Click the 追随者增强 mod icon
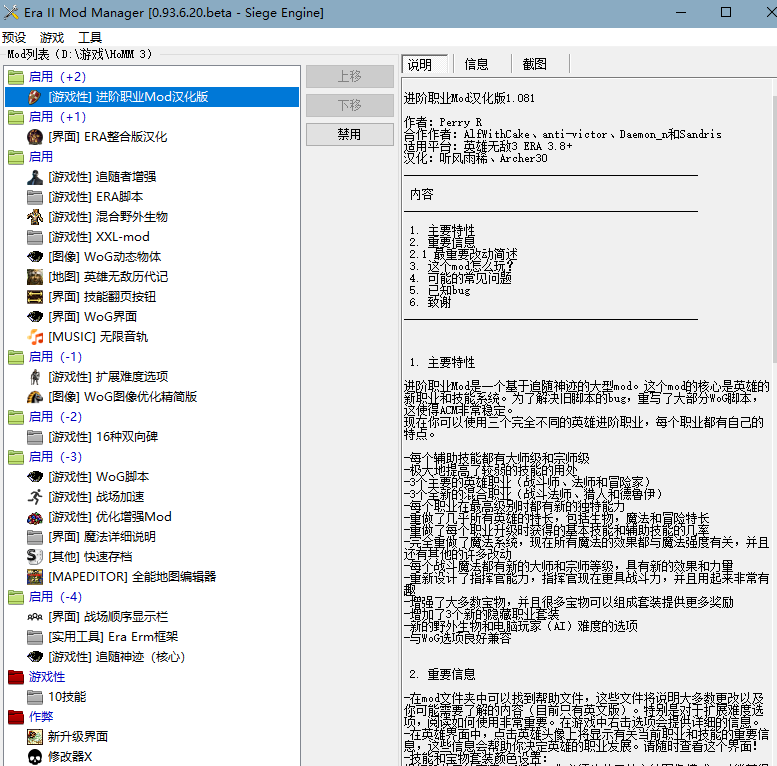This screenshot has width=777, height=766. [35, 177]
